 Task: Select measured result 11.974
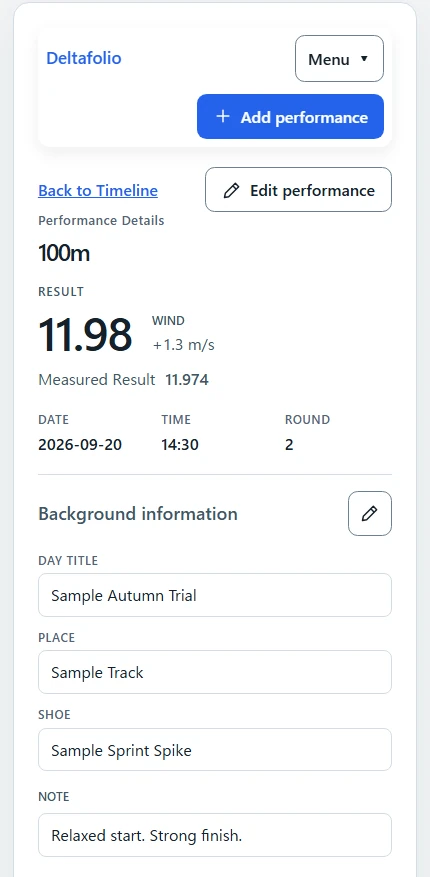point(187,380)
